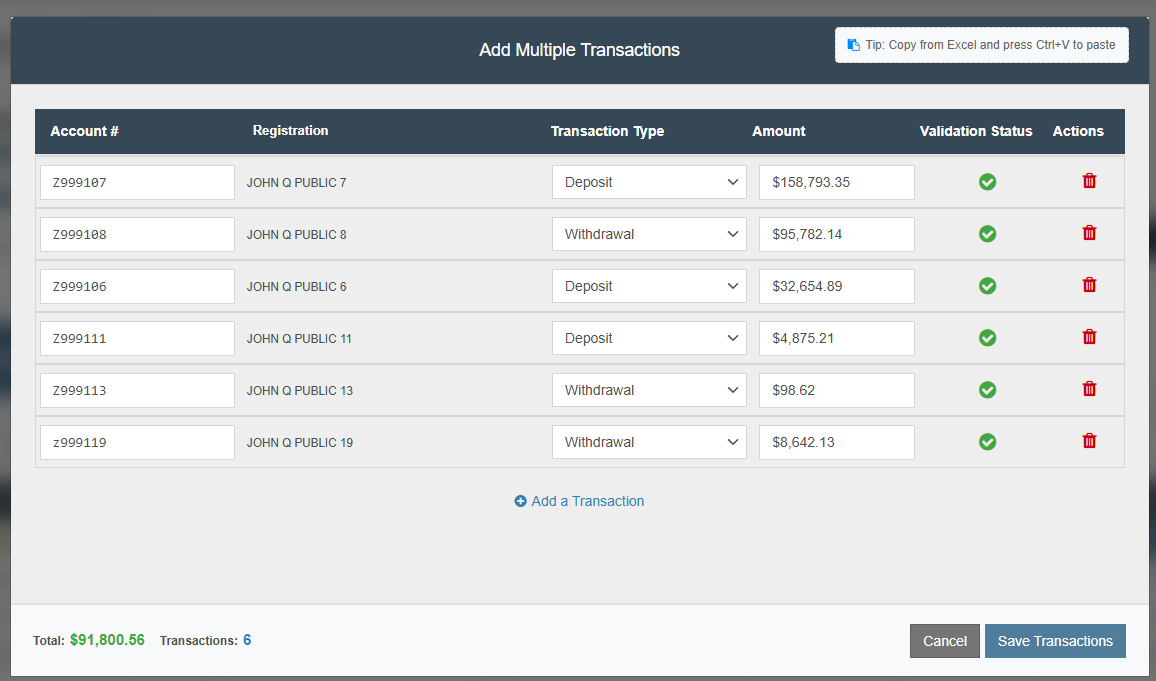Click account number field containing Z999111
This screenshot has width=1156, height=681.
click(137, 338)
